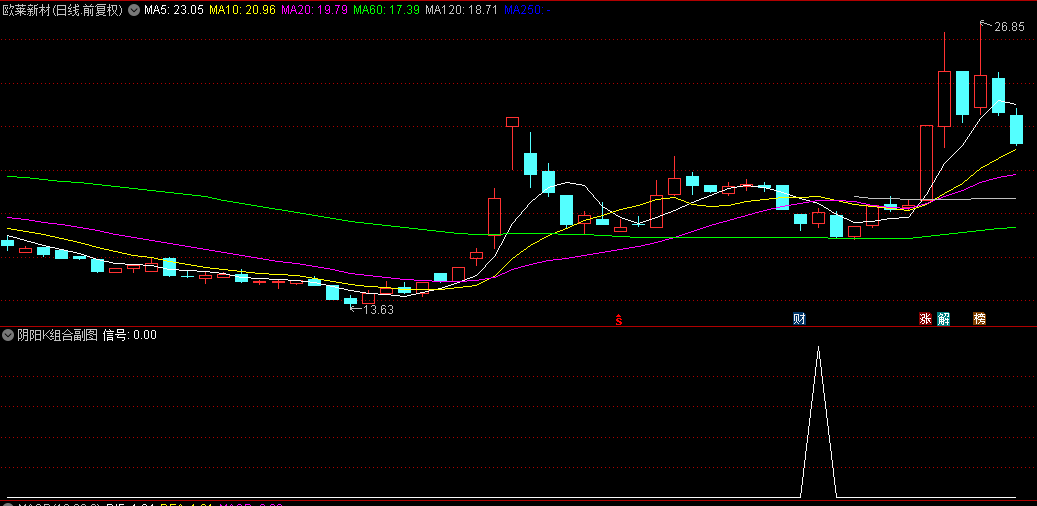Click the MA250 label

click(x=527, y=10)
